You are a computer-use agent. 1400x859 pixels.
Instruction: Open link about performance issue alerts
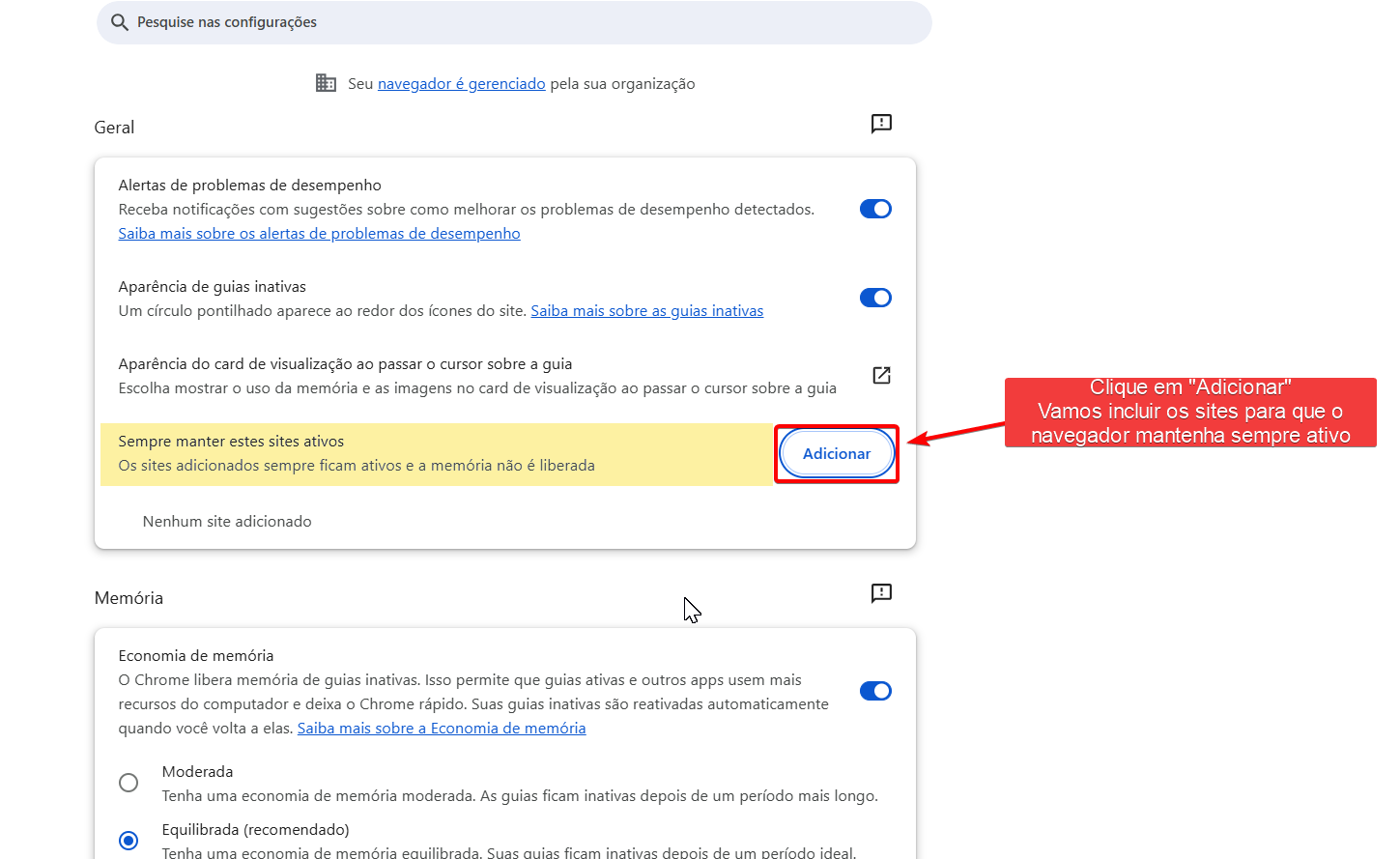point(319,234)
